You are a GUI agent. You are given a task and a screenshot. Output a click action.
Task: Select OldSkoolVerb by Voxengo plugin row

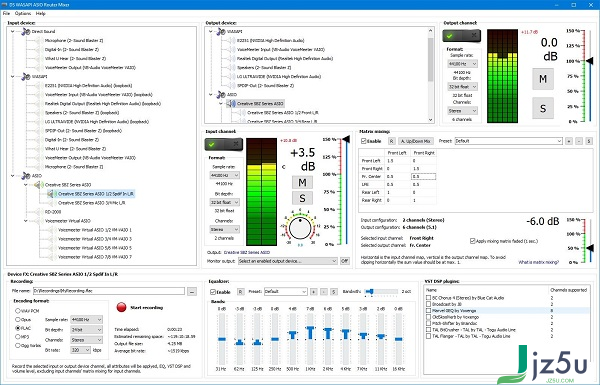click(x=455, y=317)
